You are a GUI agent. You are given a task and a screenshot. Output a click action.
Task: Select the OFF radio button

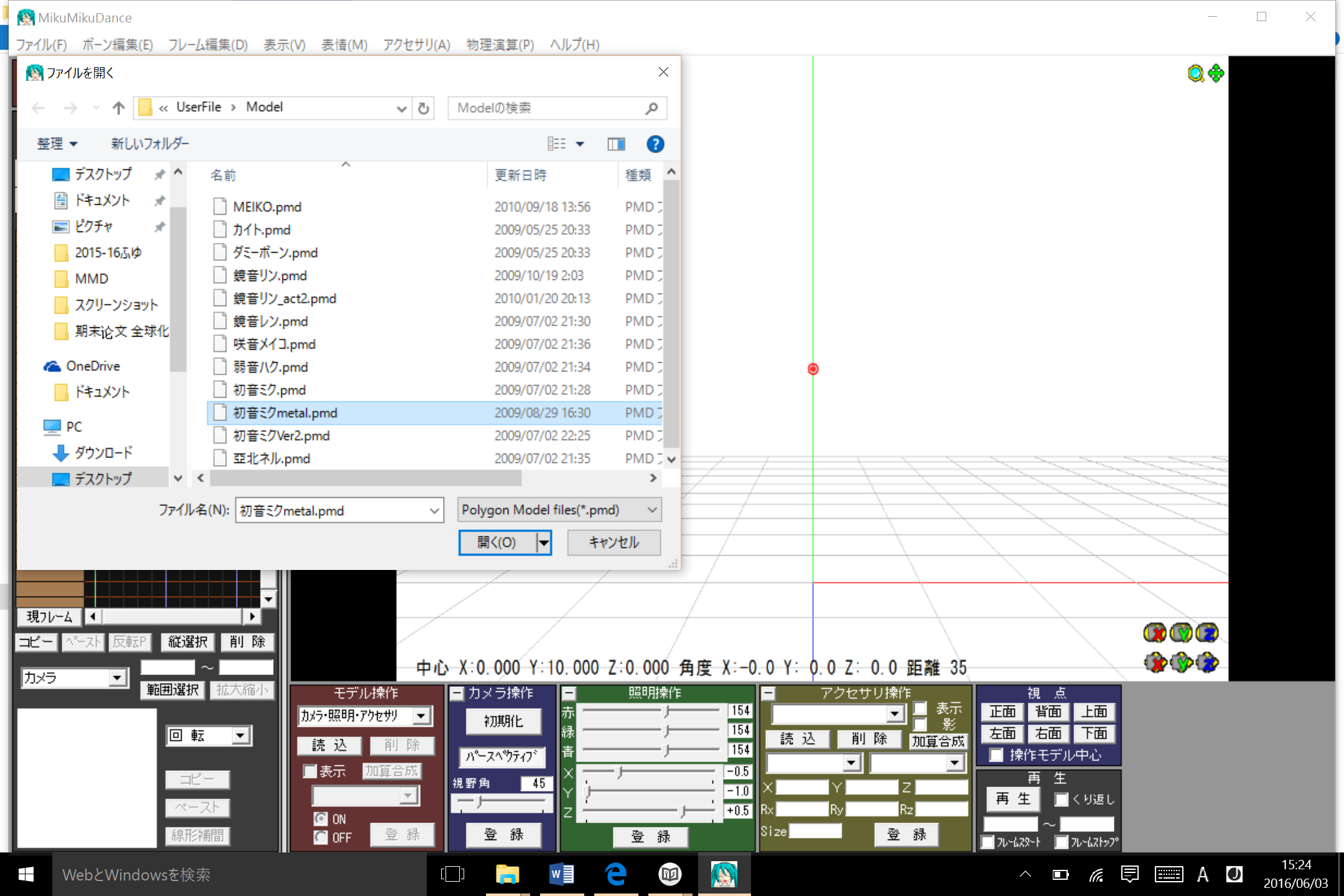coord(321,838)
